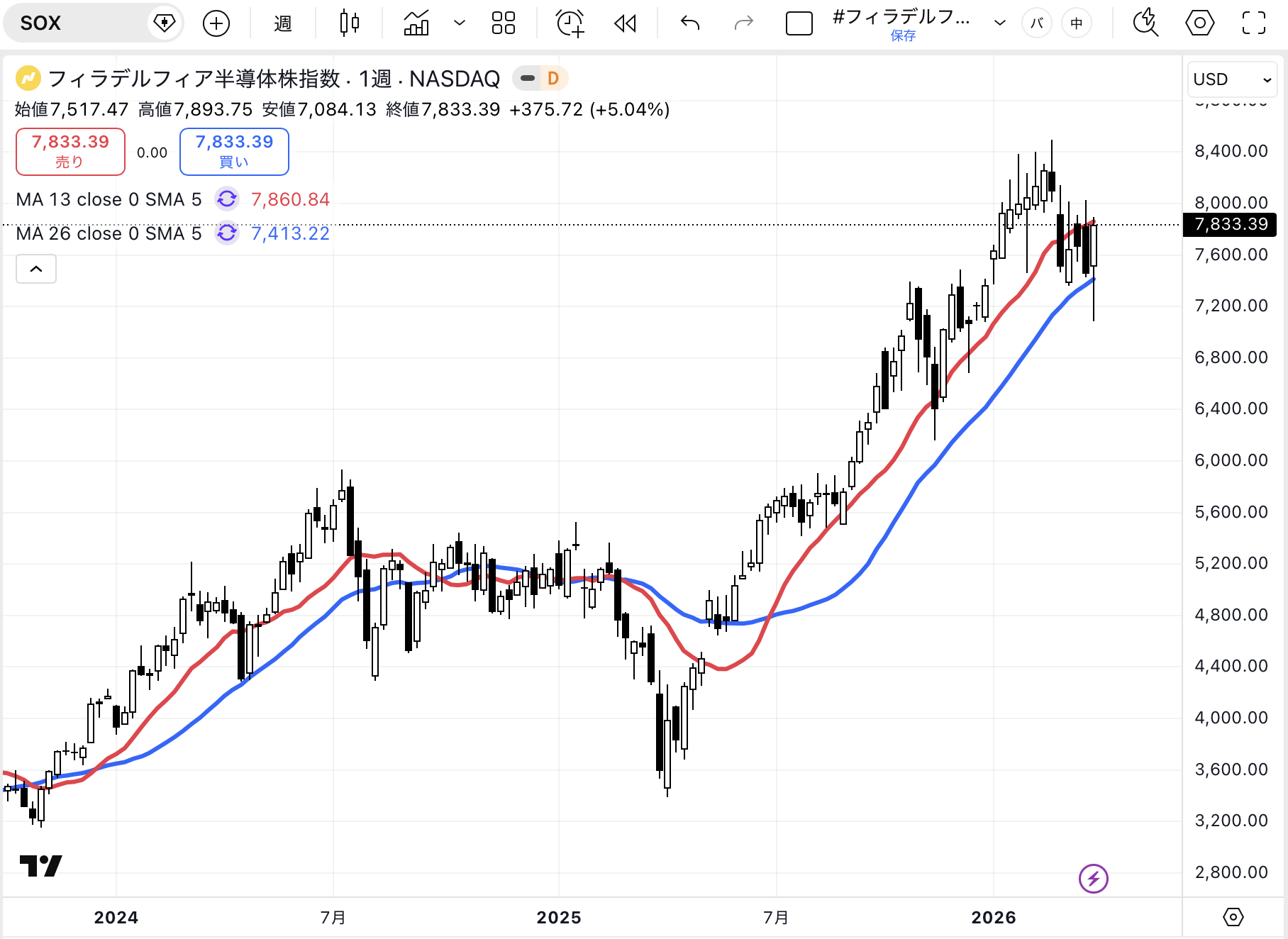Start bar replay with rewind icon

tap(625, 23)
